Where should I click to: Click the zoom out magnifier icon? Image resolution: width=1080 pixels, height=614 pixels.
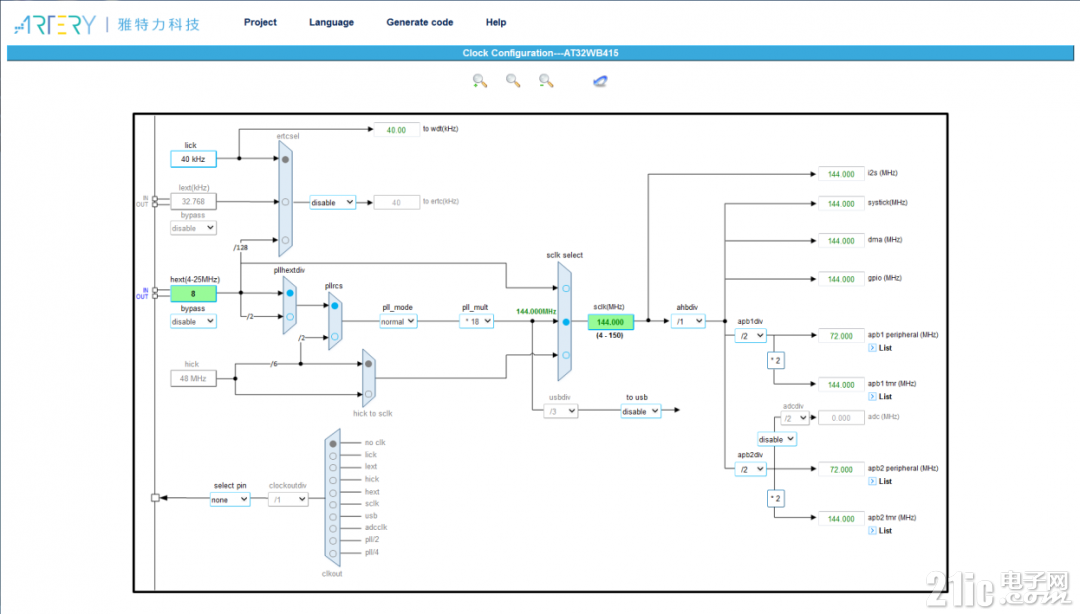click(x=546, y=81)
